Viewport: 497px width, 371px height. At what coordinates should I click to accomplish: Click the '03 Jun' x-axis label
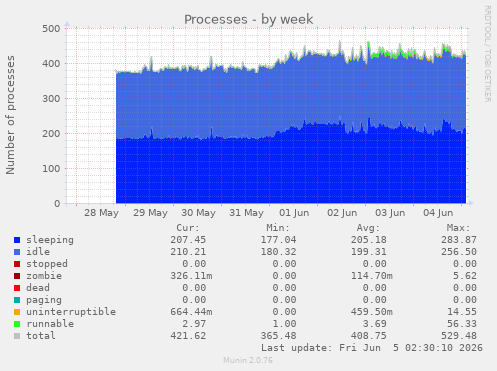[x=390, y=213]
